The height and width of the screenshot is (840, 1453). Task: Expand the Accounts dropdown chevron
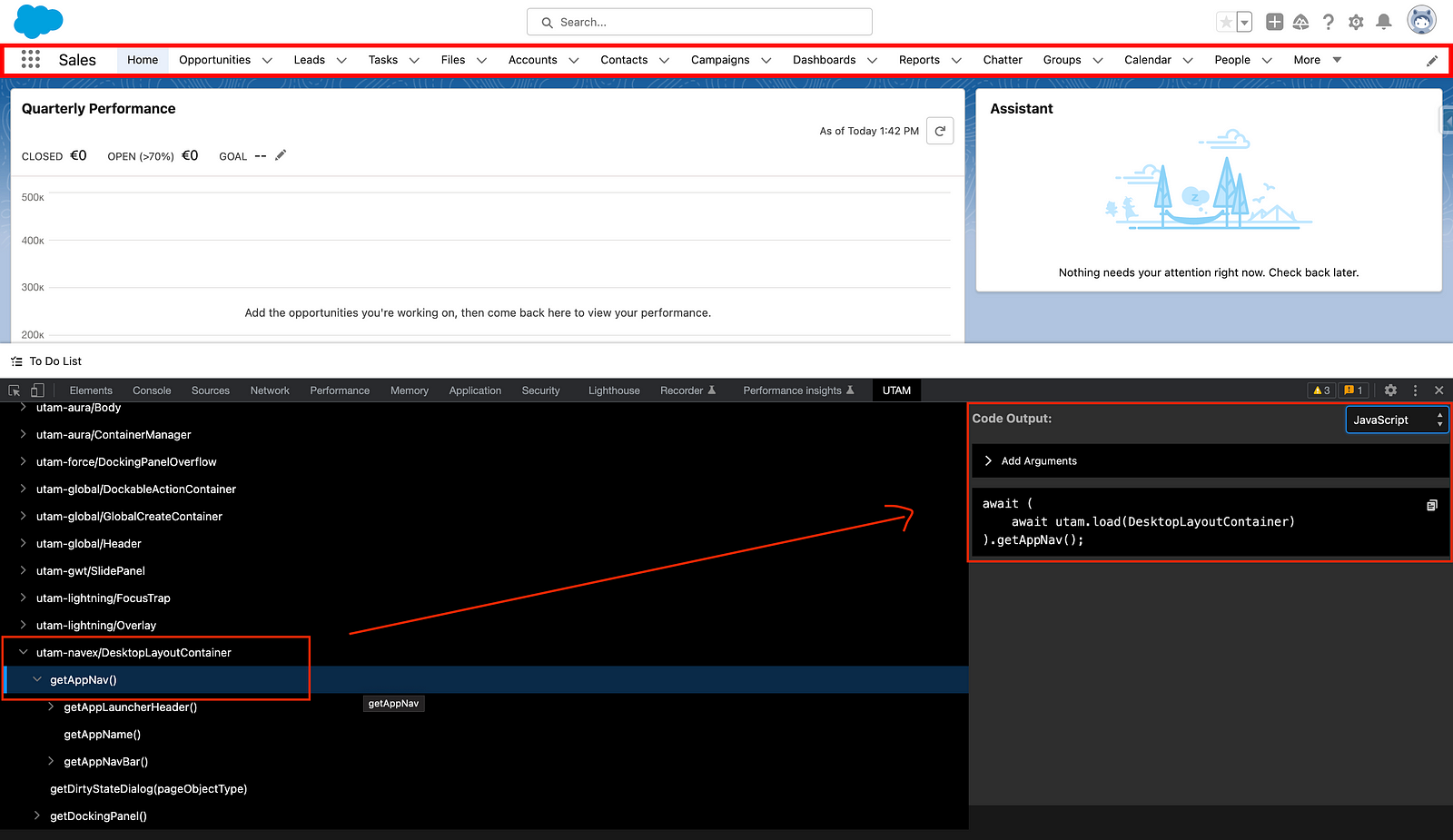click(x=574, y=61)
